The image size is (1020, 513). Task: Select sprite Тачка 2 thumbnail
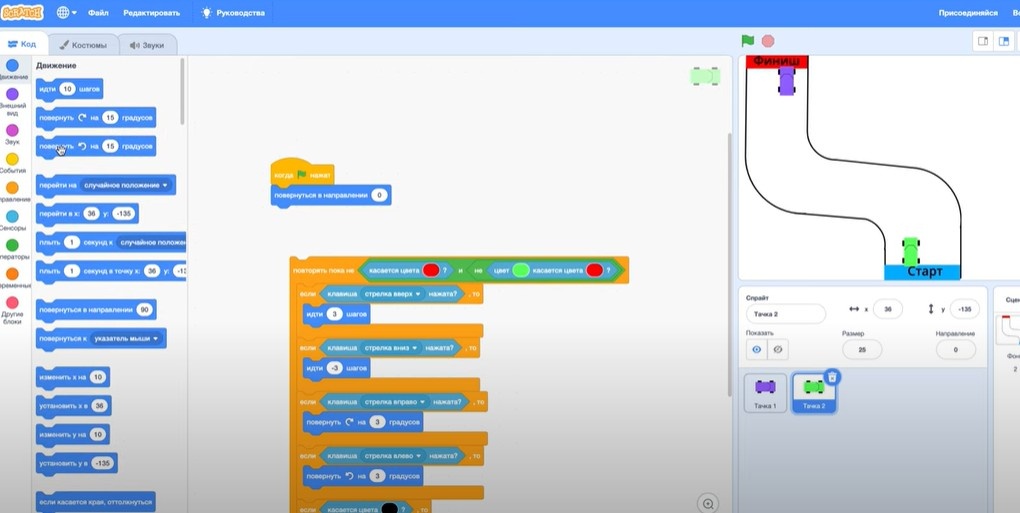814,394
